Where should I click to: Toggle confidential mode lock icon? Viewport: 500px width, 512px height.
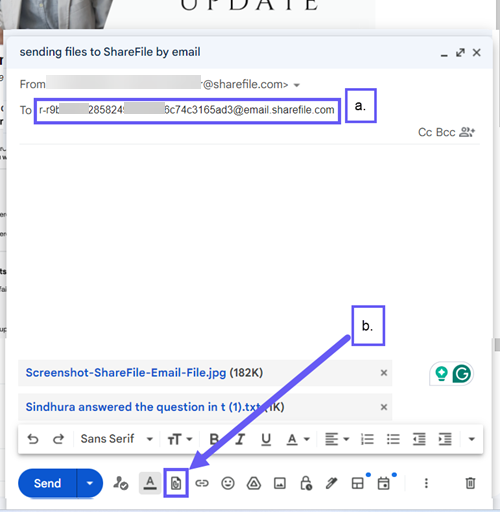pos(306,483)
